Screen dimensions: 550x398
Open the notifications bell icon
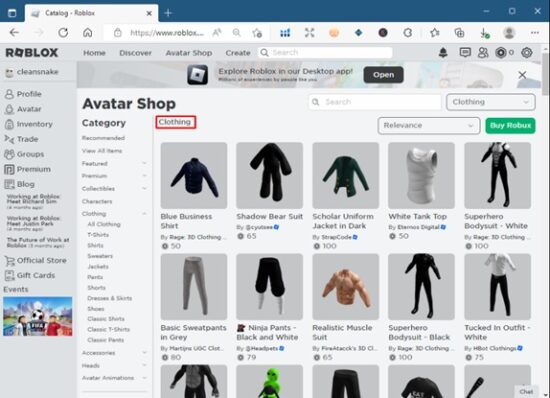pyautogui.click(x=443, y=53)
